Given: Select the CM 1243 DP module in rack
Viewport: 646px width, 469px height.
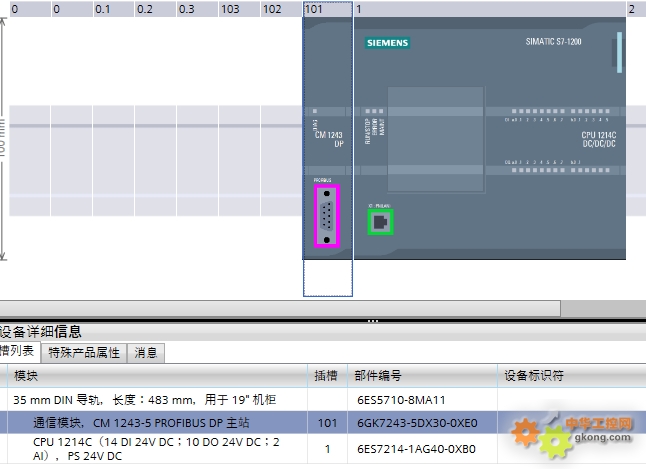Looking at the screenshot, I should coord(328,138).
